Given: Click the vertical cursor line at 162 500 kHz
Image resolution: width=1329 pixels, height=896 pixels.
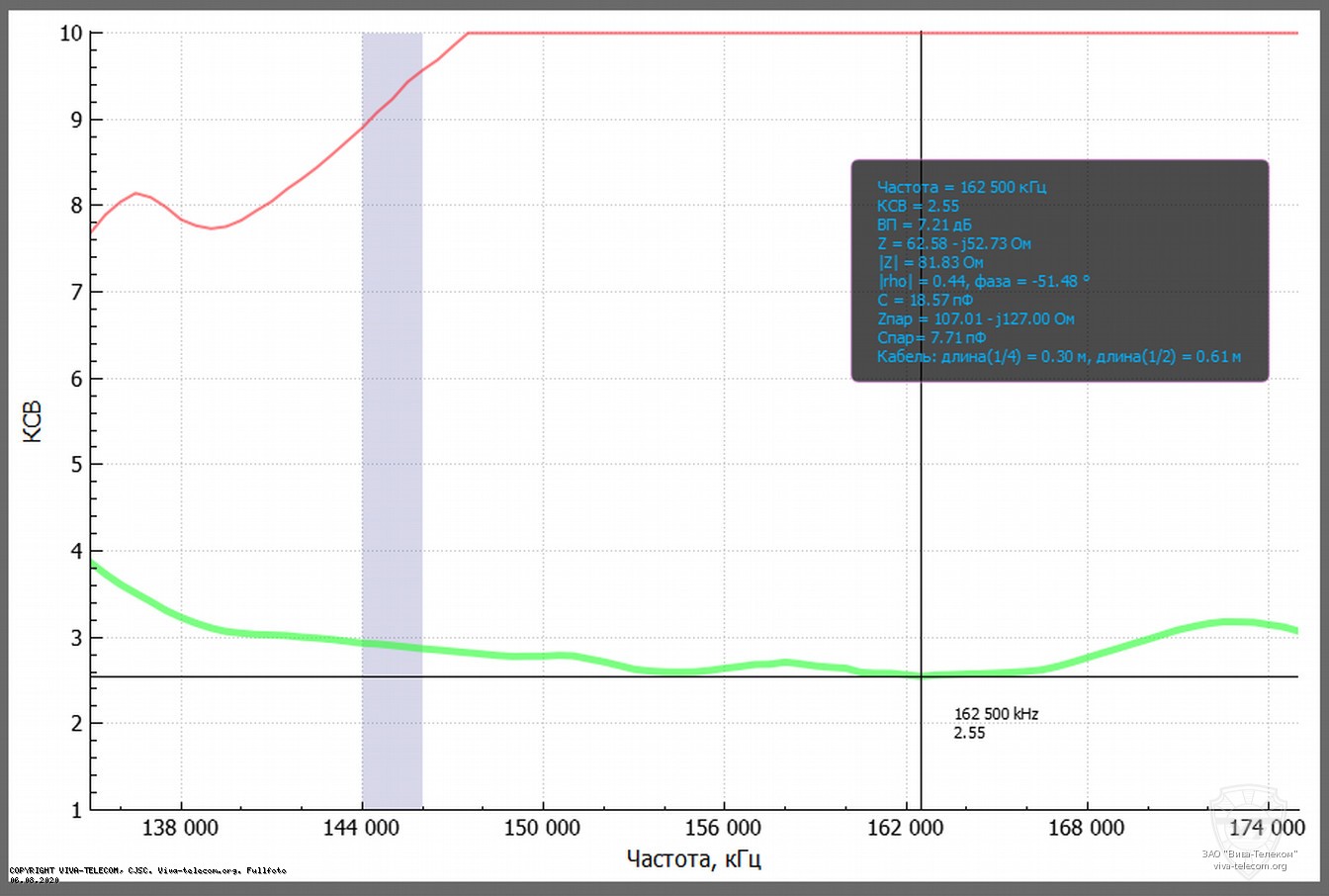Looking at the screenshot, I should click(x=922, y=494).
